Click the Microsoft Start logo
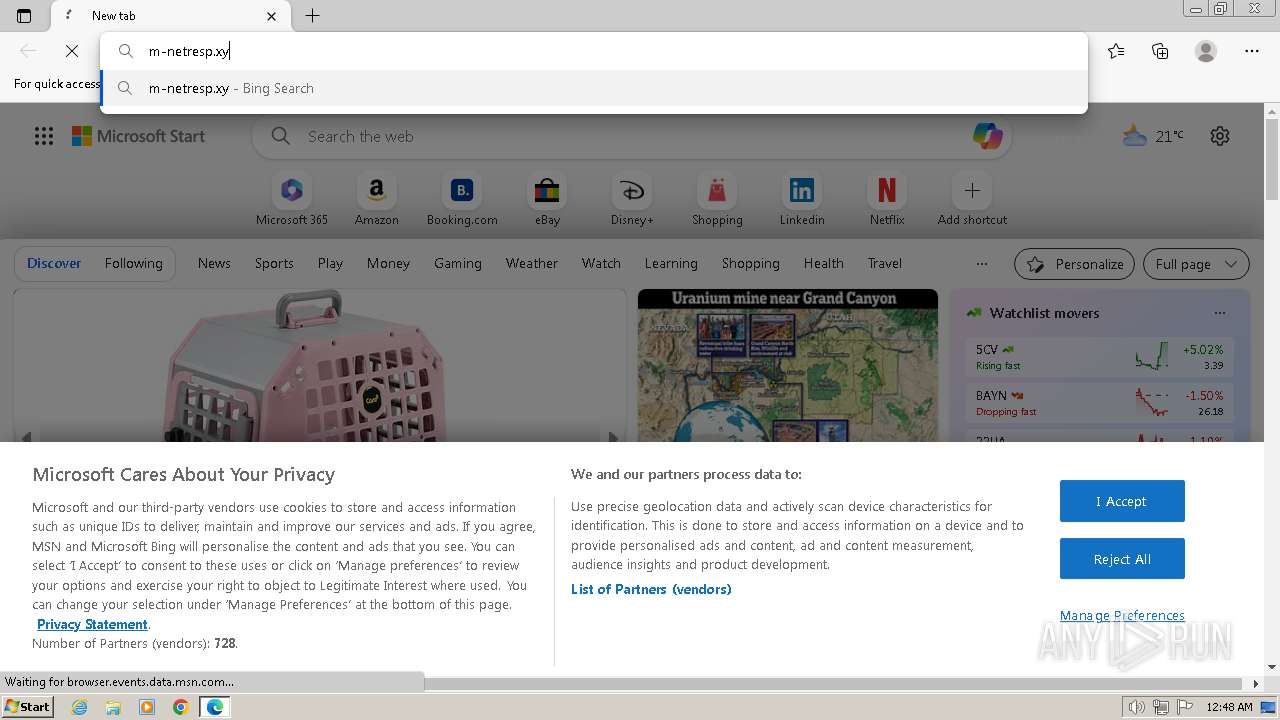The width and height of the screenshot is (1280, 720). coord(138,136)
